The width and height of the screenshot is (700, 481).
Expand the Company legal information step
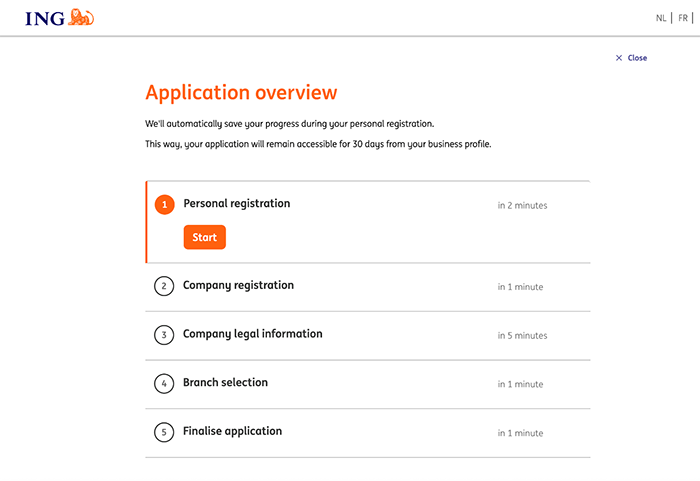pos(252,334)
